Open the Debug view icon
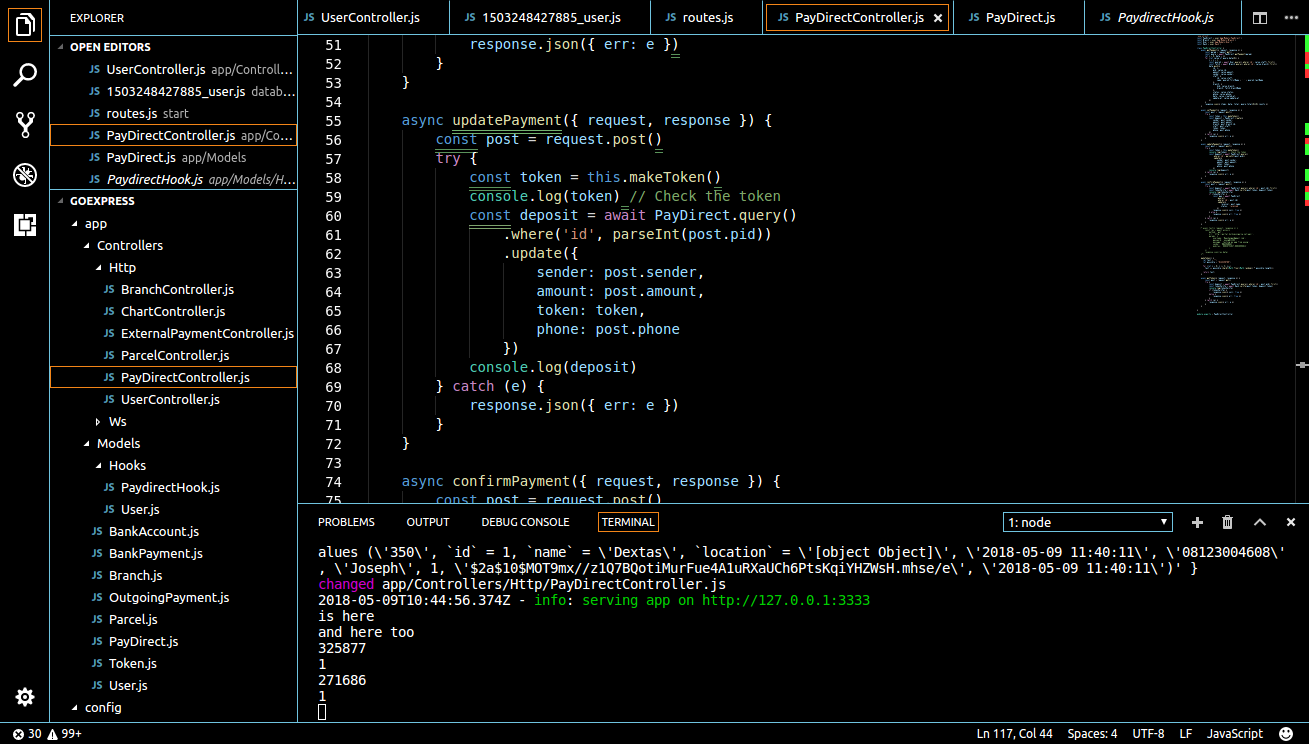 pyautogui.click(x=25, y=175)
